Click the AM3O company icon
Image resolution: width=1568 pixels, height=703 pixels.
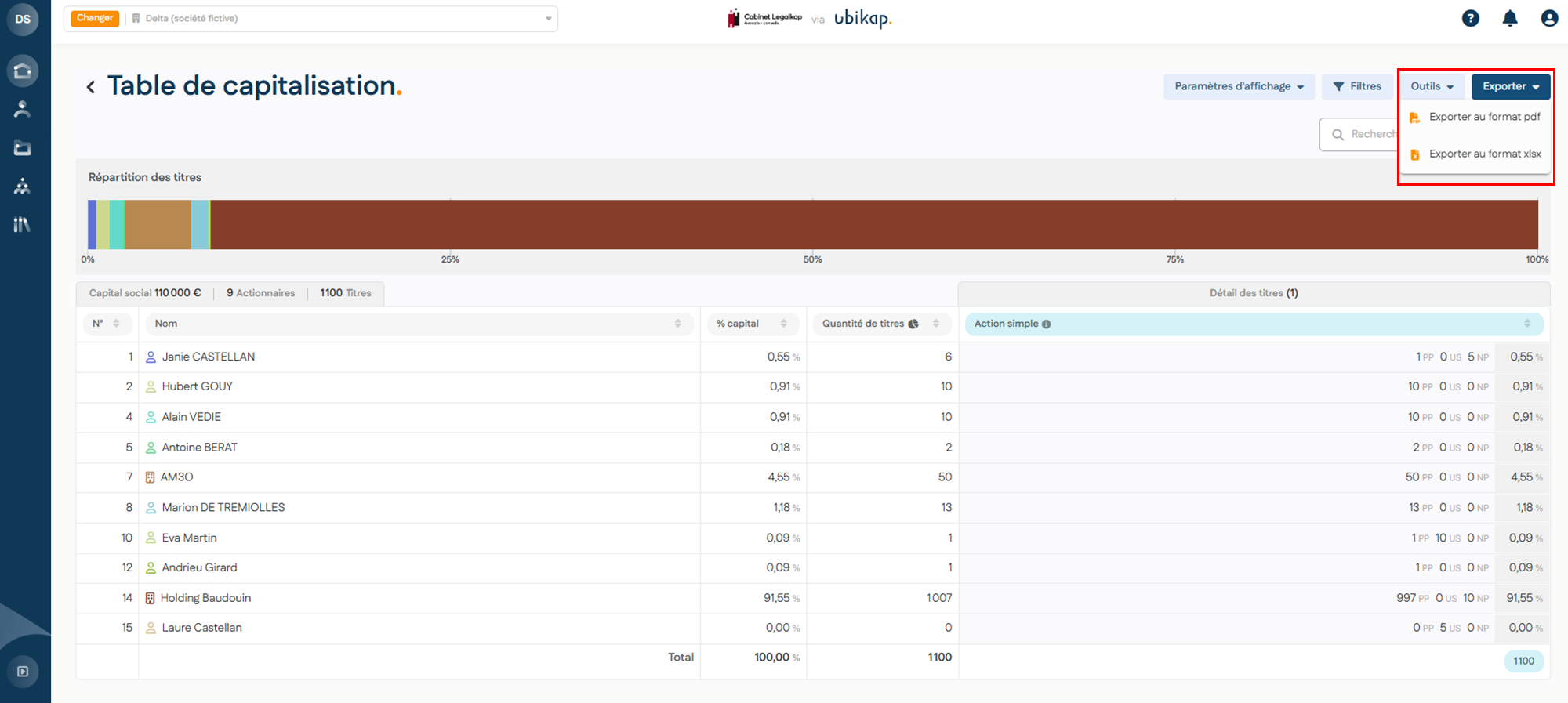coord(150,477)
